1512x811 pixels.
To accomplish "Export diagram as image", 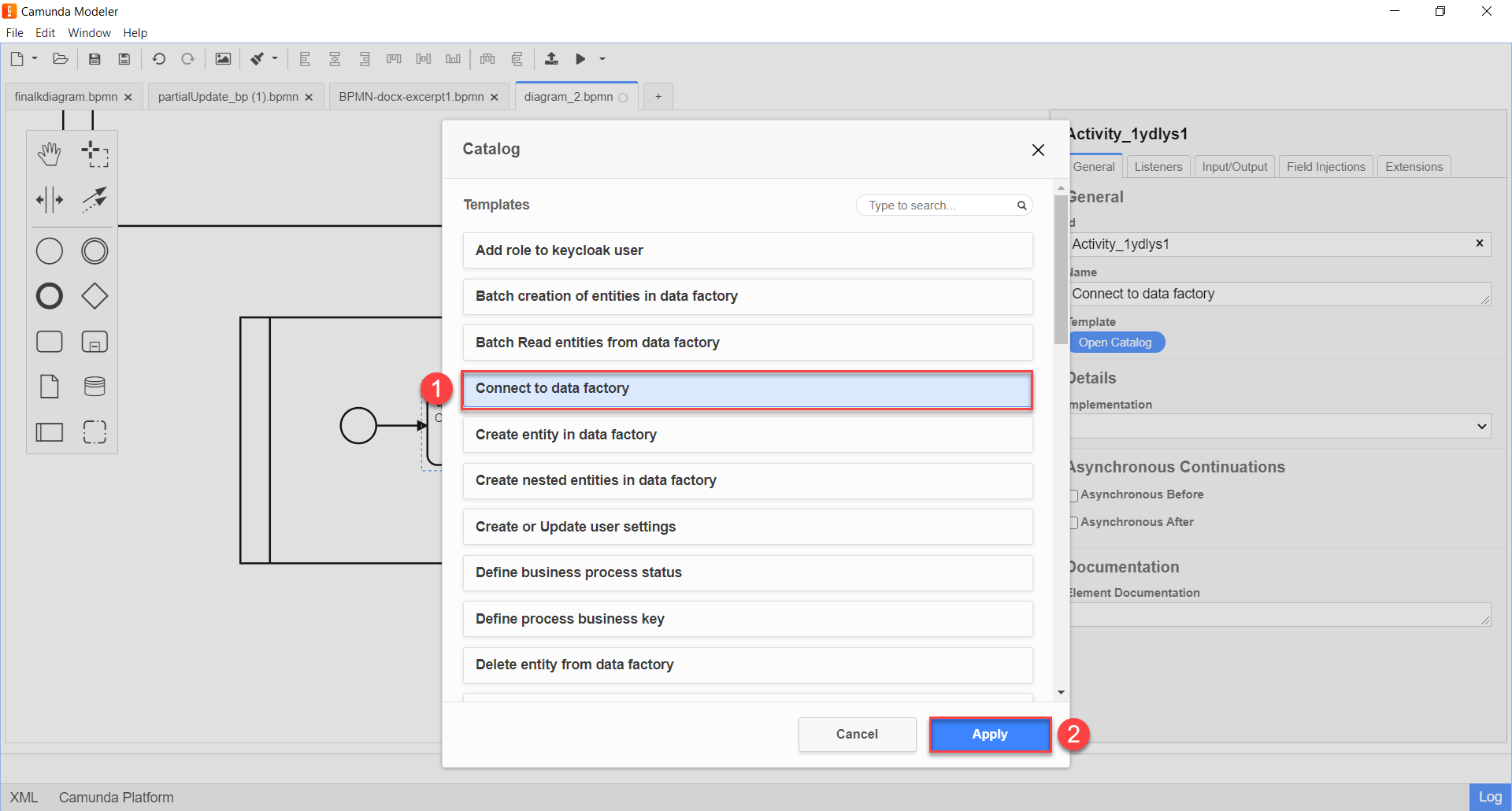I will [224, 59].
